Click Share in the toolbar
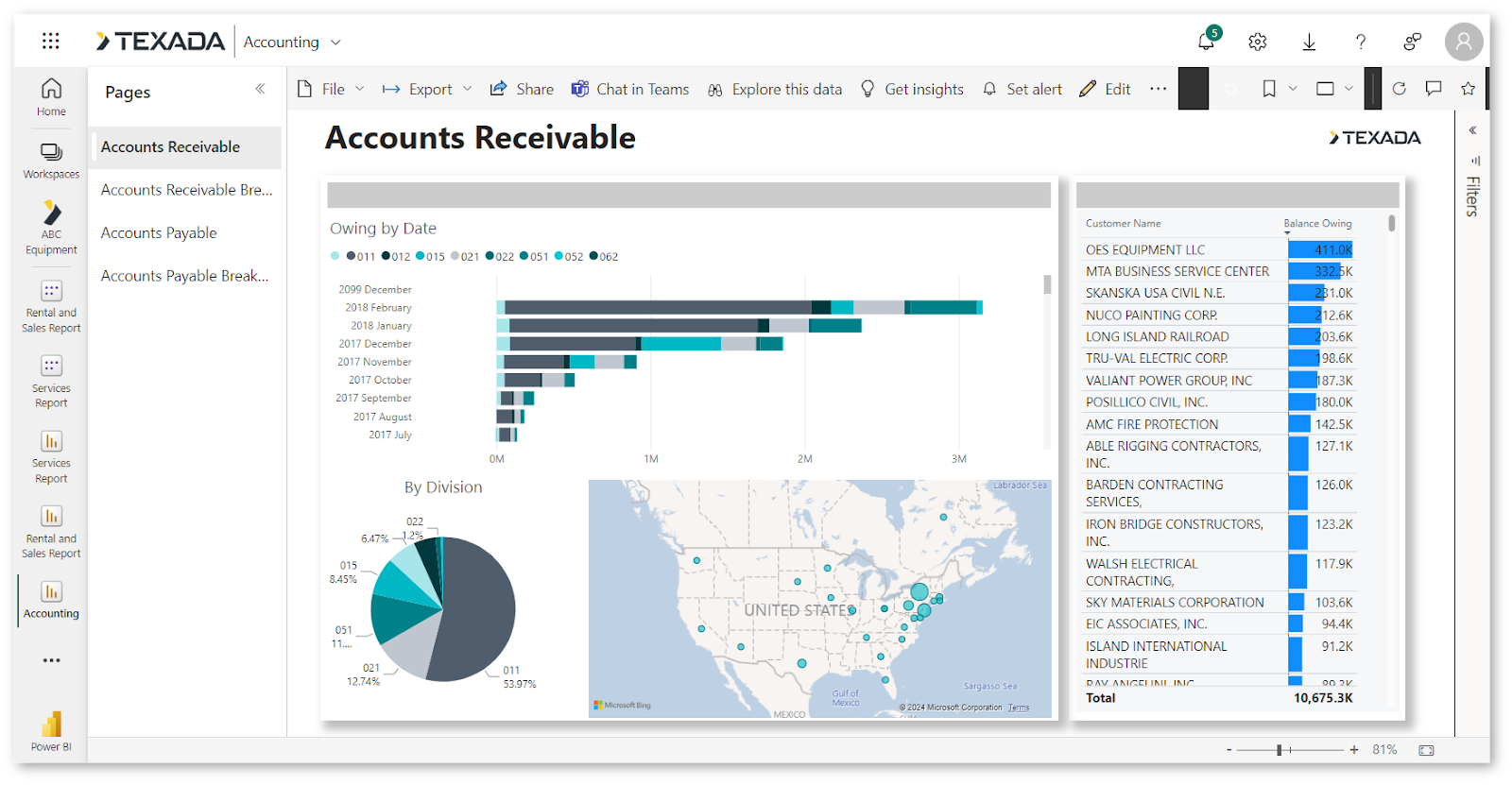This screenshot has height=785, width=1512. 522,89
